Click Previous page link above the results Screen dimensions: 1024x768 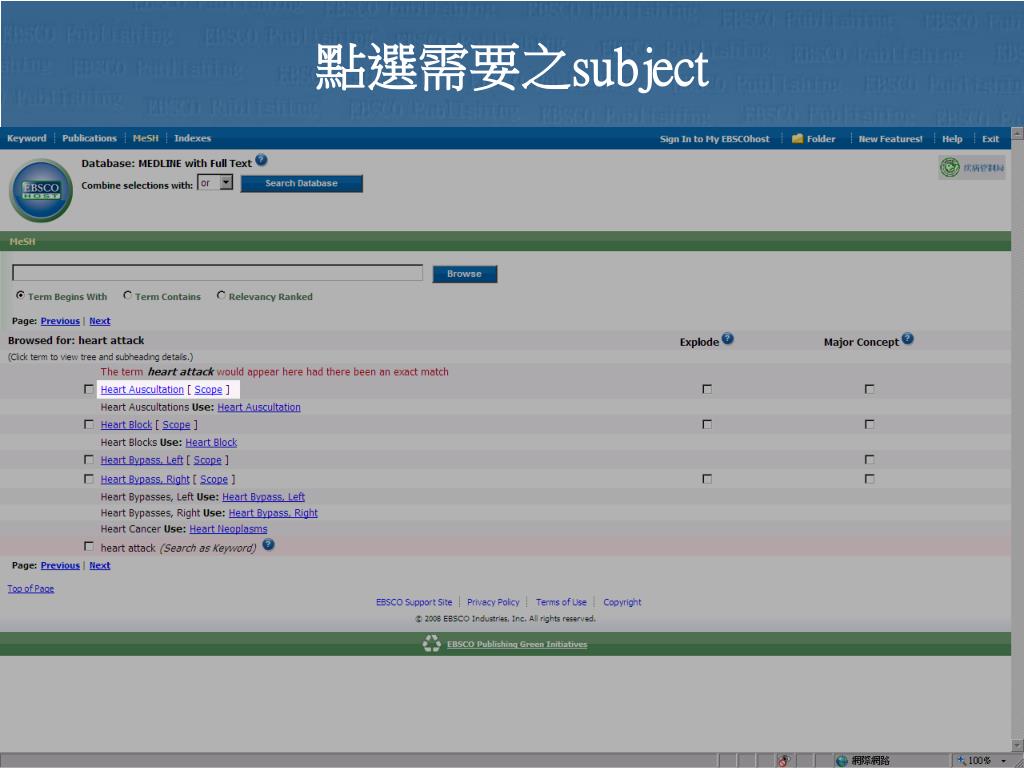tap(60, 321)
